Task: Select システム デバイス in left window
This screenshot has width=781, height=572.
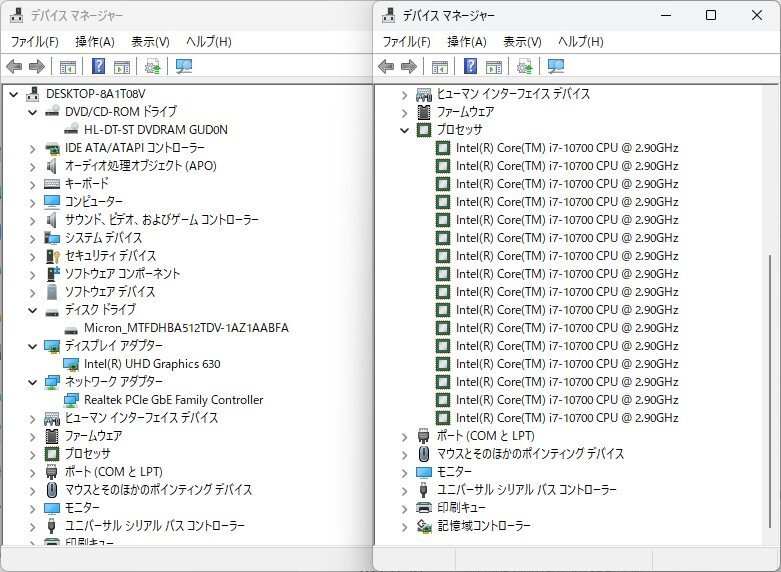Action: click(103, 238)
